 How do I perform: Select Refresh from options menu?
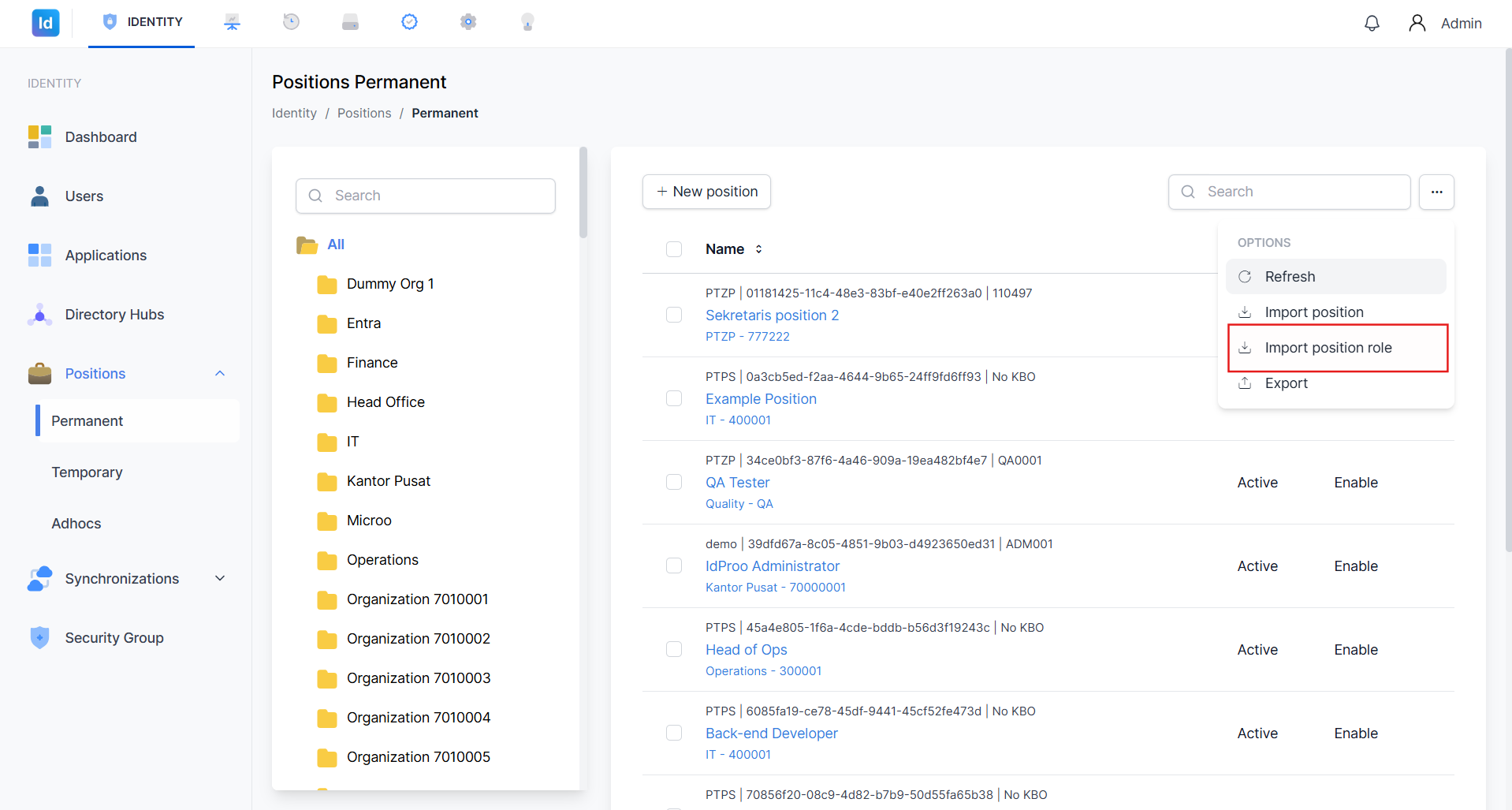1335,277
